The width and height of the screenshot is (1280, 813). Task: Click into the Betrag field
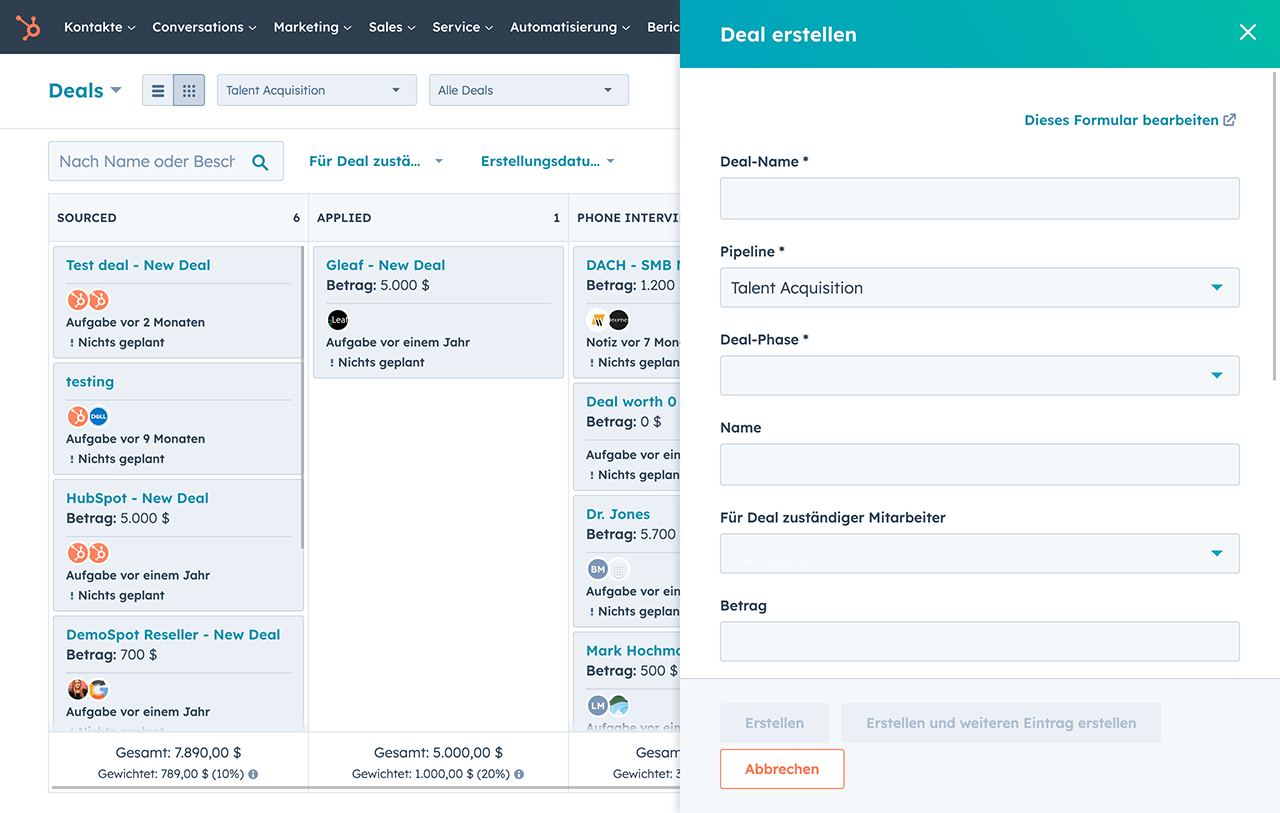coord(979,642)
